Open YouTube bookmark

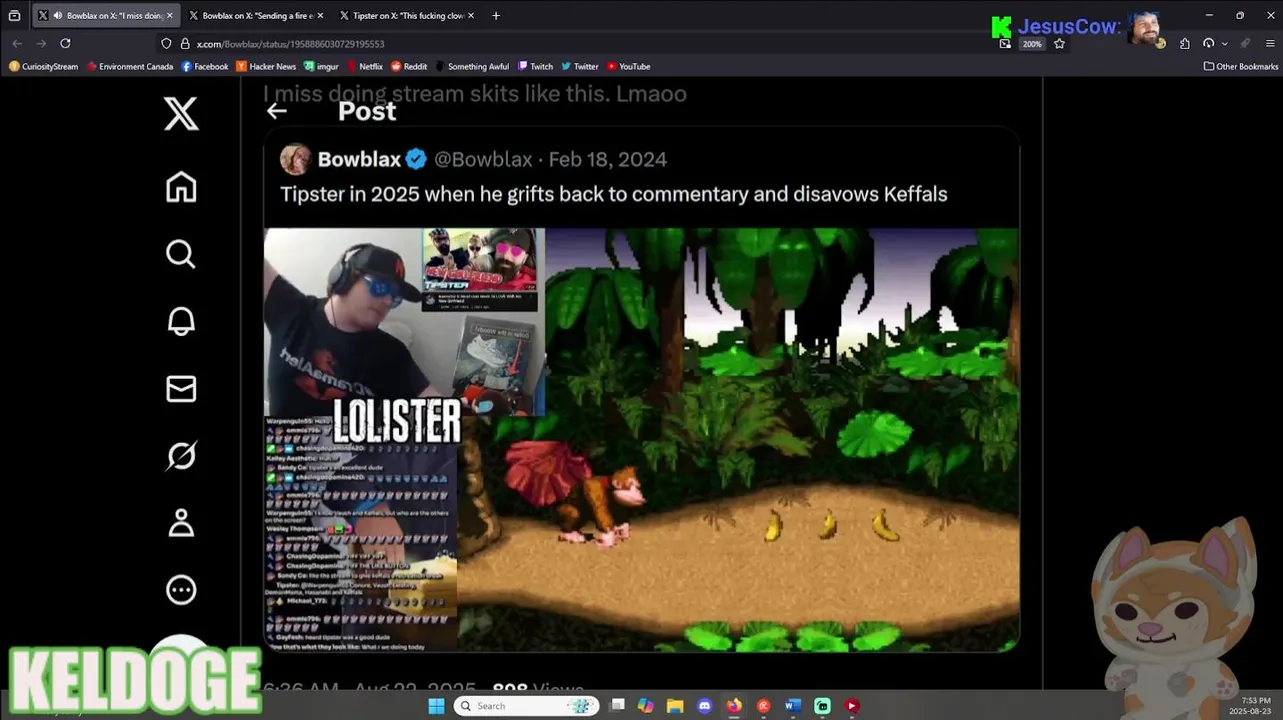click(628, 67)
